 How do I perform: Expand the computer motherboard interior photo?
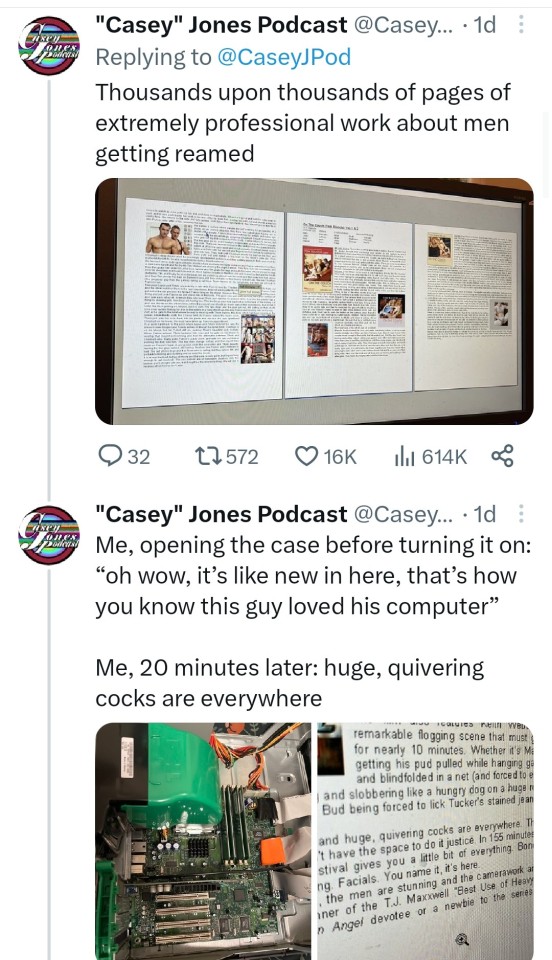[203, 841]
